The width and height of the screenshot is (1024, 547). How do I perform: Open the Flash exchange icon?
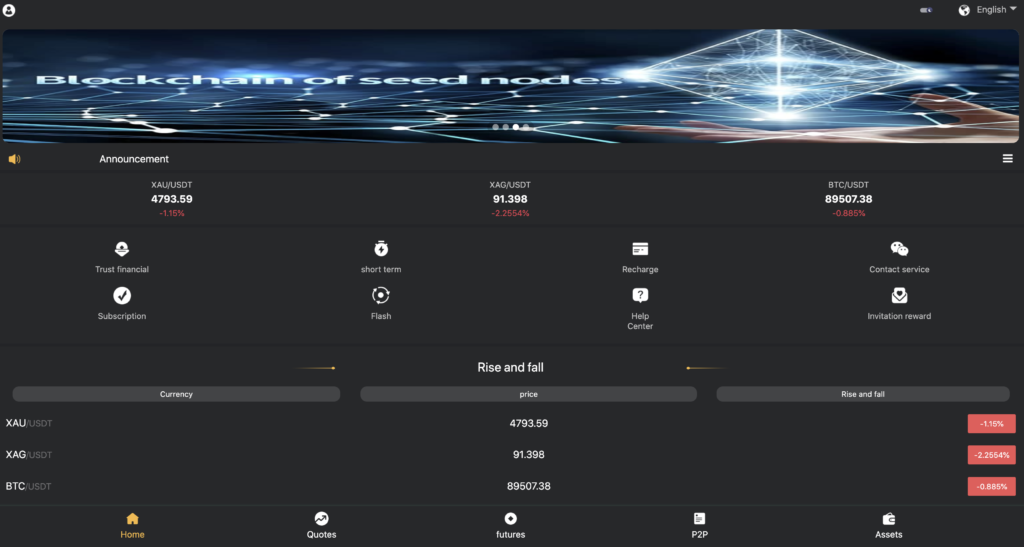coord(381,295)
